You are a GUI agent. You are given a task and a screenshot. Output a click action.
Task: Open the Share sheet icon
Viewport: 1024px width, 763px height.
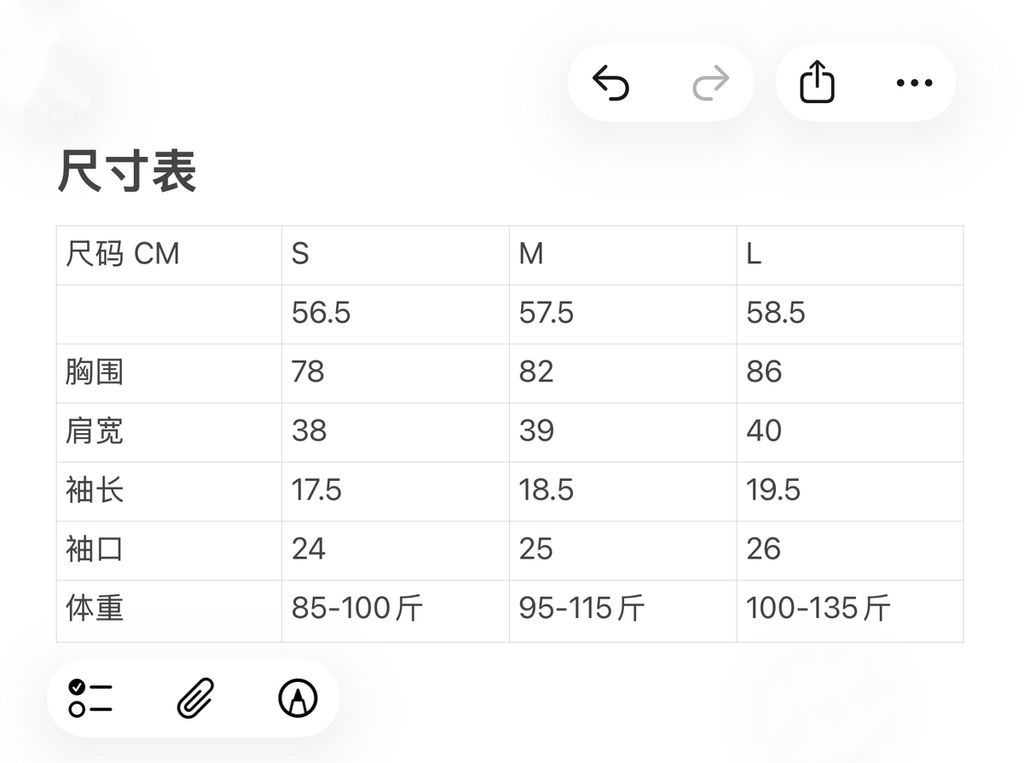coord(817,82)
